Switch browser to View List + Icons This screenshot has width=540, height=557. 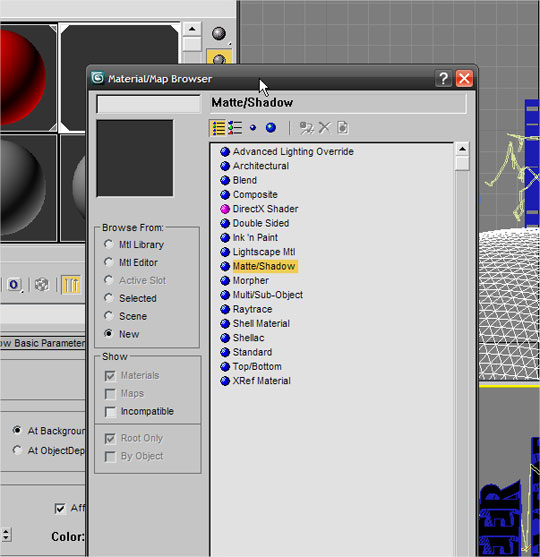235,128
